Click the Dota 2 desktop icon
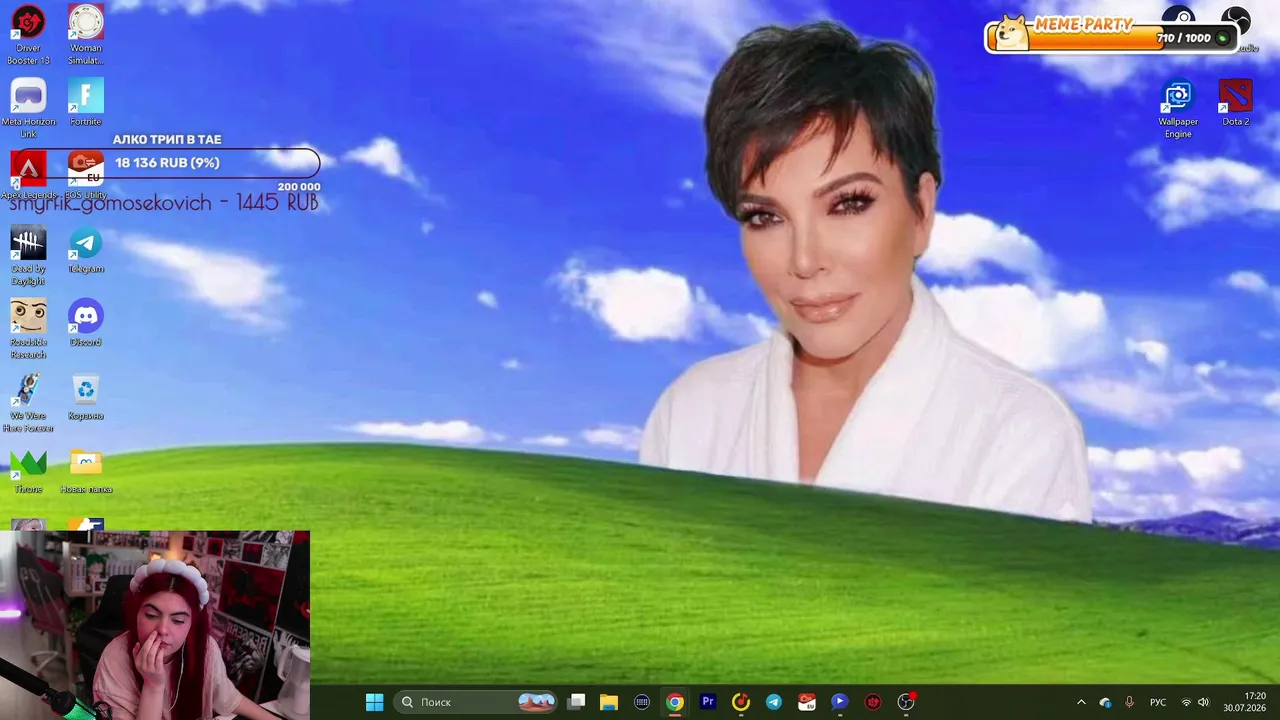The height and width of the screenshot is (720, 1280). click(x=1236, y=102)
